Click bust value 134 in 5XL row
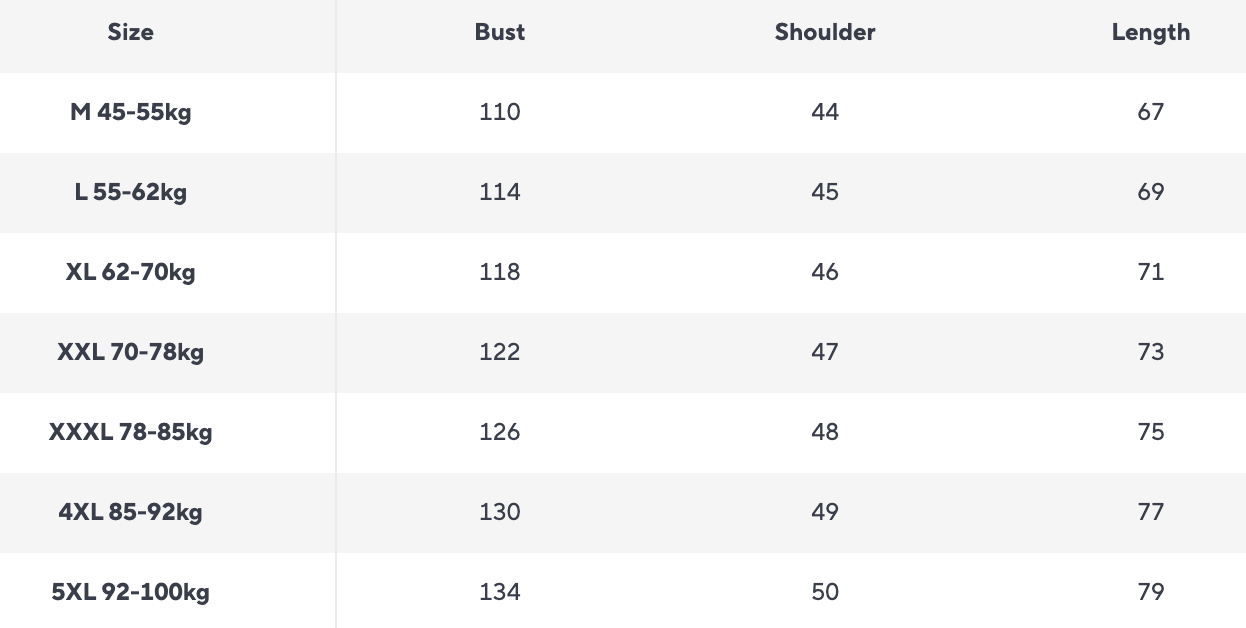 [x=500, y=592]
